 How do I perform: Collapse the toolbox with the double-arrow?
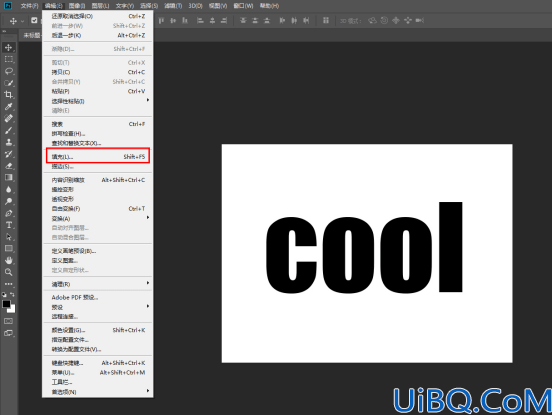coord(4,32)
